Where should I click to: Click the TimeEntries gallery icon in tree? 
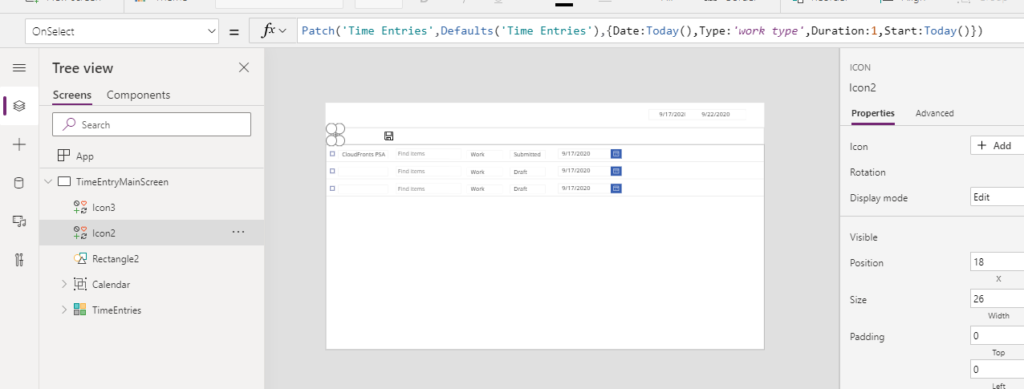tap(80, 310)
